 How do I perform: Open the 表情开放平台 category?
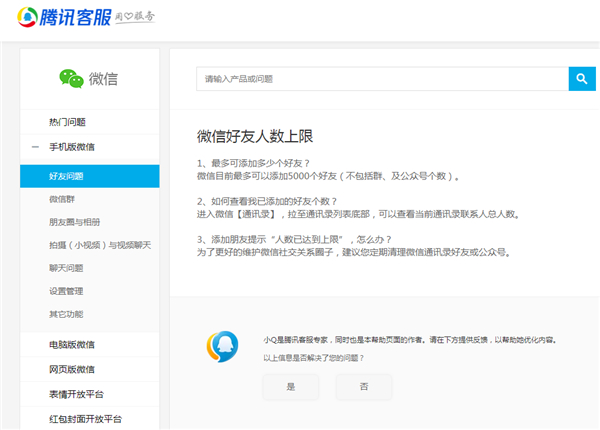coord(77,394)
